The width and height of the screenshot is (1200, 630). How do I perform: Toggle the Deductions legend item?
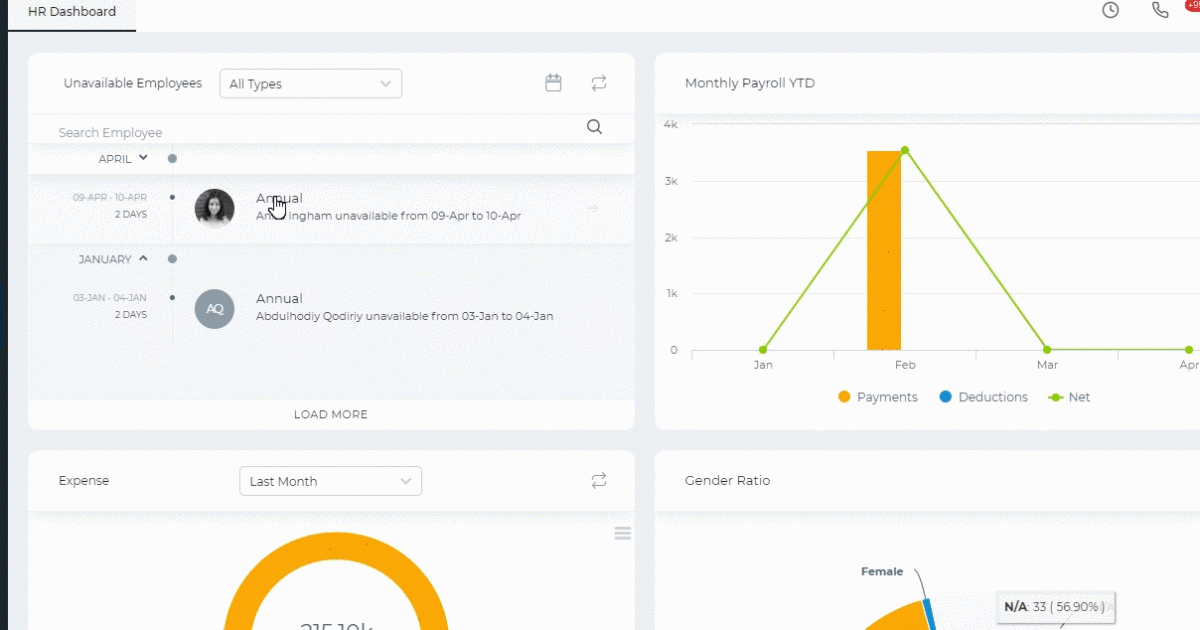(983, 397)
